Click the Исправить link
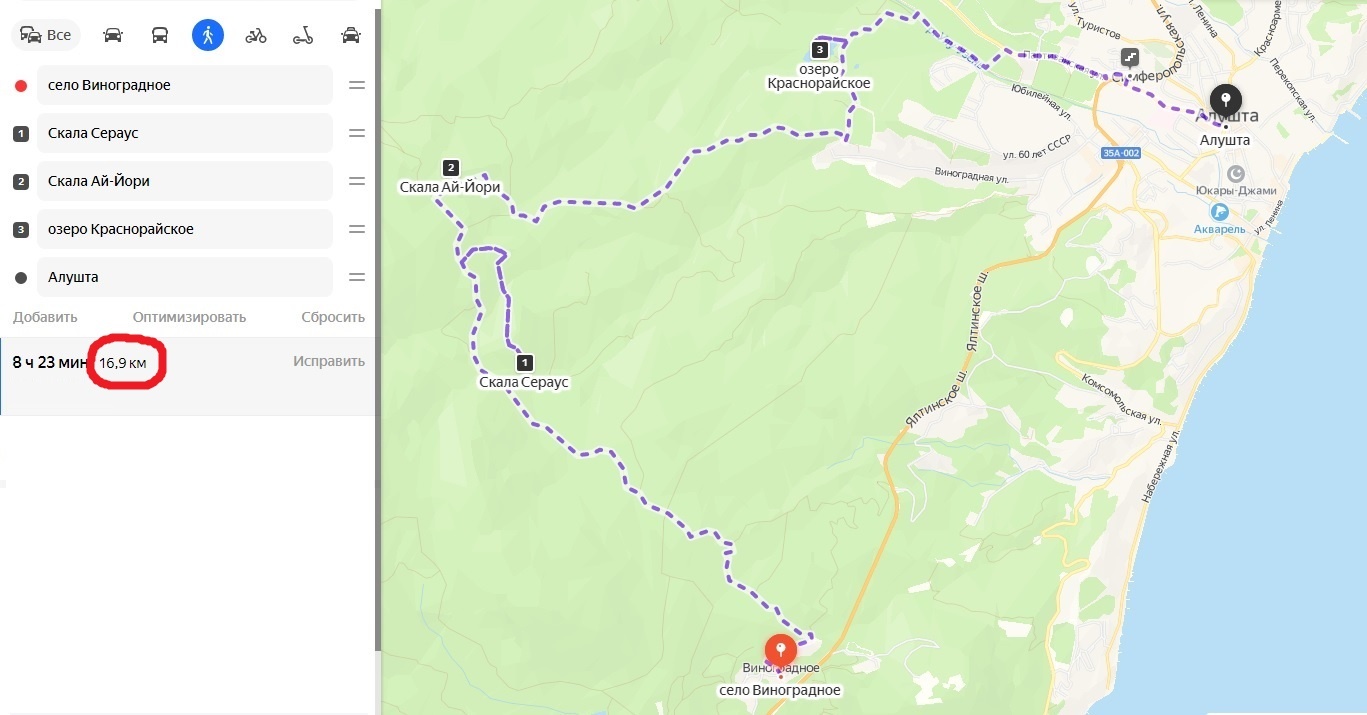This screenshot has height=715, width=1367. 329,361
